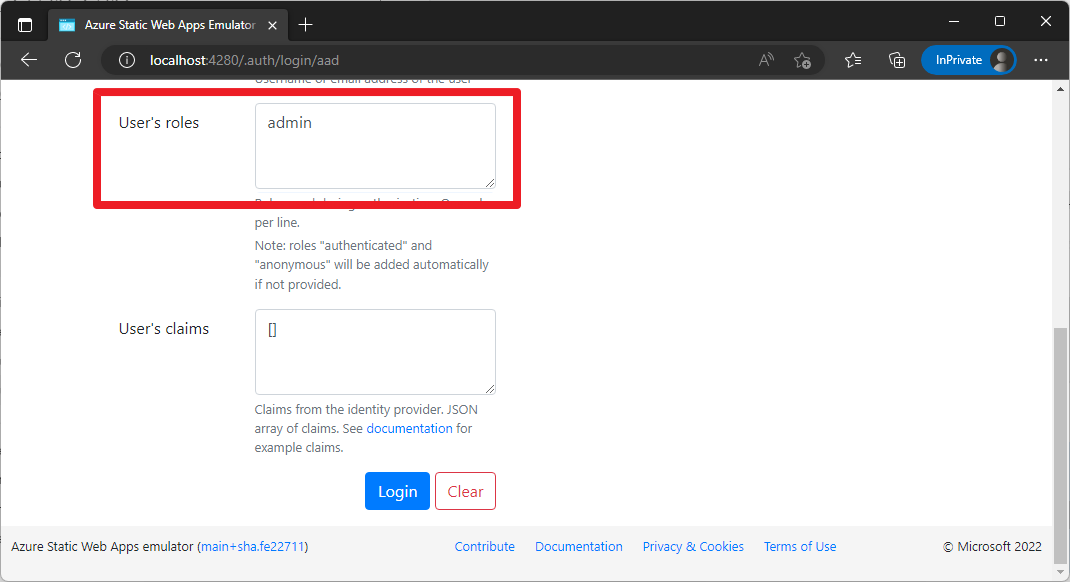
Task: Grab the User's roles textarea resize handle
Action: click(x=490, y=183)
